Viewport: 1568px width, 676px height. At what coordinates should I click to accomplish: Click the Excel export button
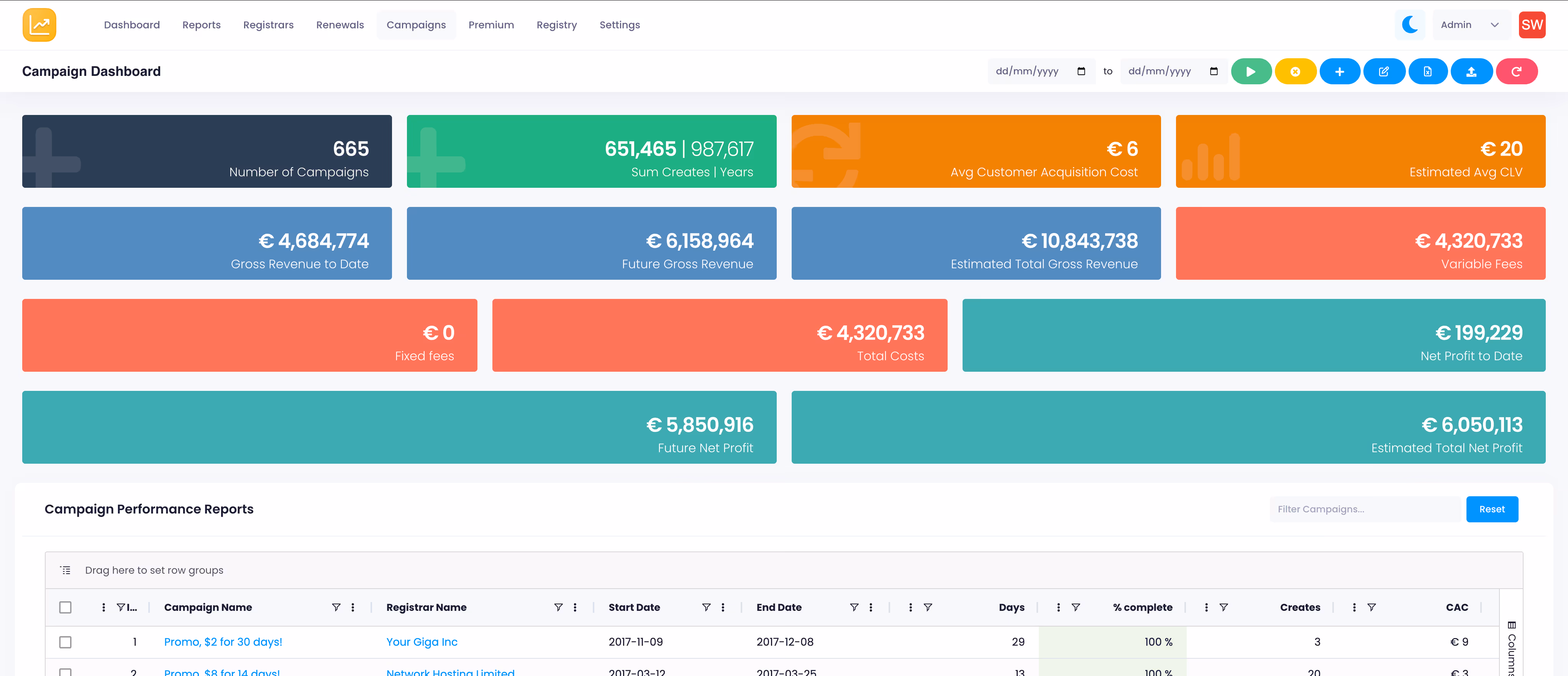pos(1427,71)
